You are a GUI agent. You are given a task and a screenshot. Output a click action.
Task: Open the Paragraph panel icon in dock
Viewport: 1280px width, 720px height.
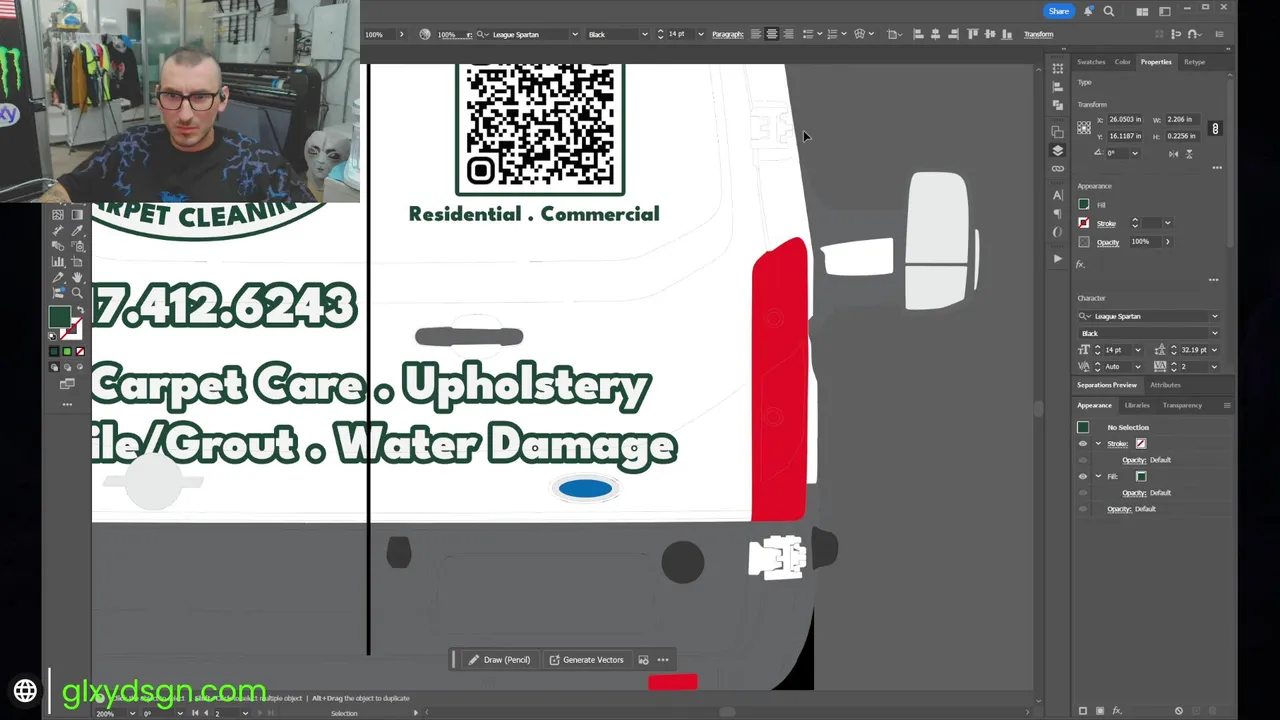point(1058,214)
